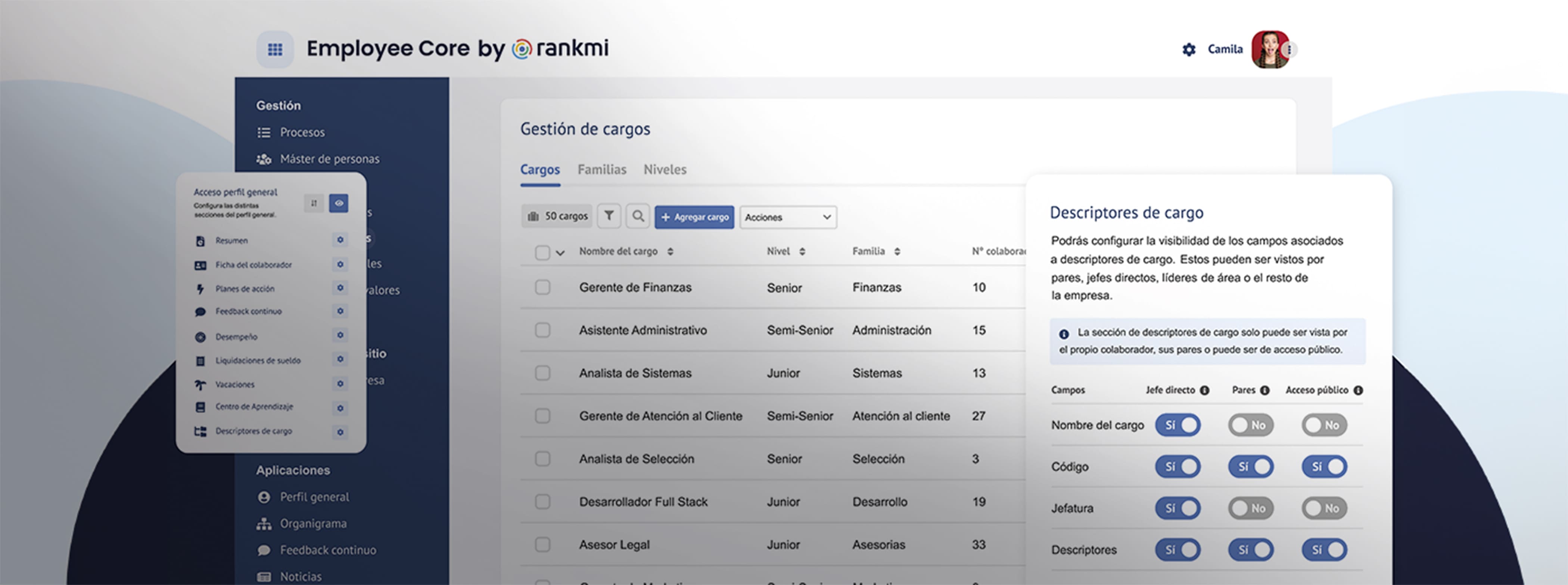
Task: Click the Feedback continuo speech bubble icon
Action: 201,312
